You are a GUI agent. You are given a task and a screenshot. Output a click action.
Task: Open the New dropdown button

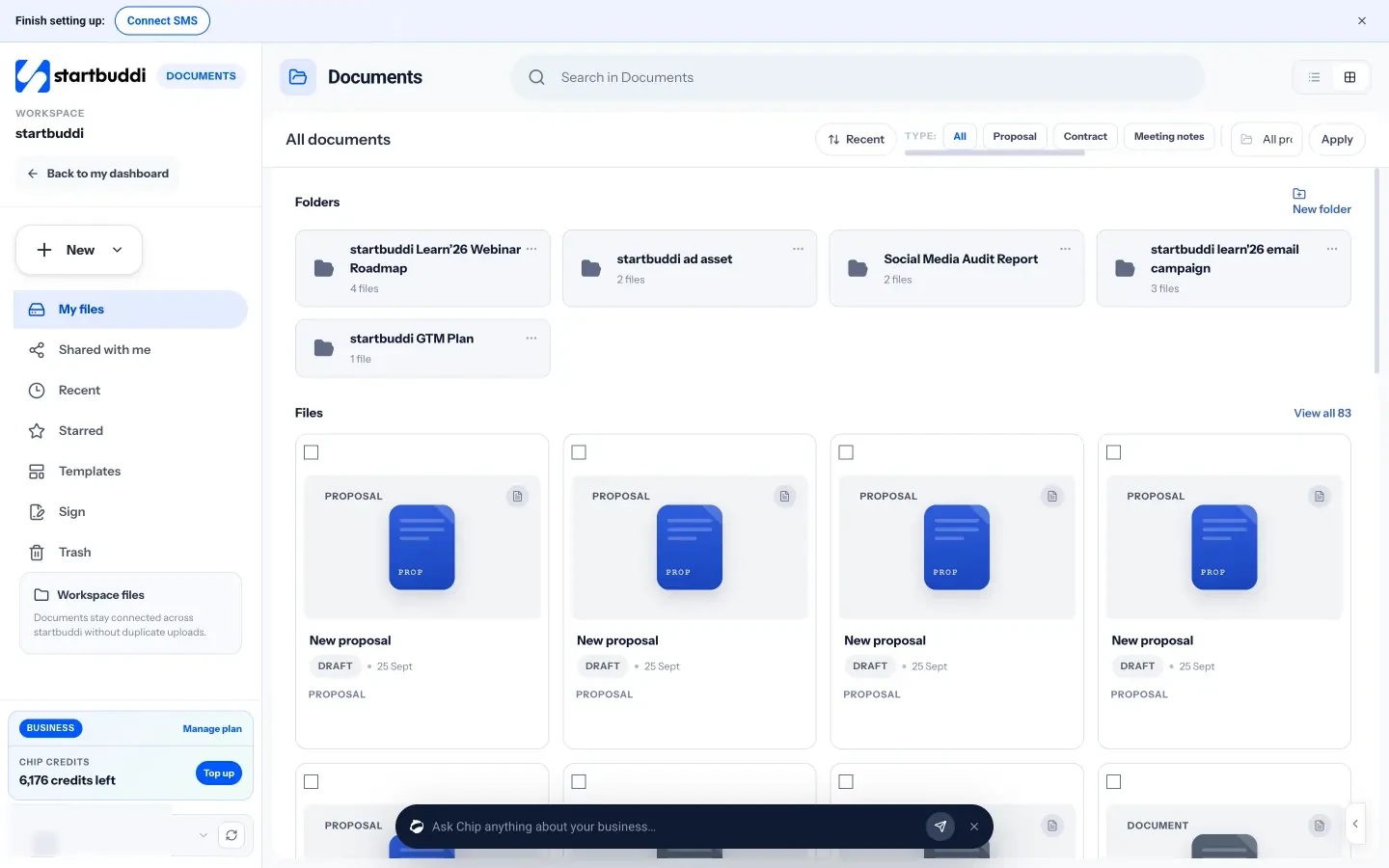pyautogui.click(x=79, y=250)
